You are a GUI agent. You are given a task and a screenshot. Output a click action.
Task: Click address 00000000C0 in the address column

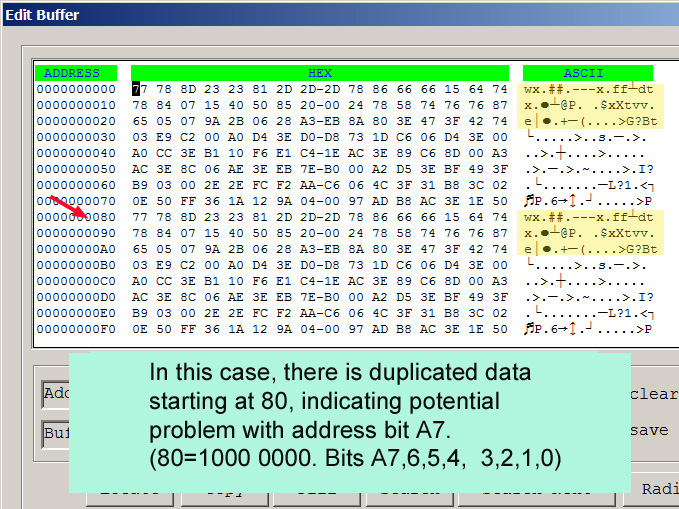coord(76,281)
